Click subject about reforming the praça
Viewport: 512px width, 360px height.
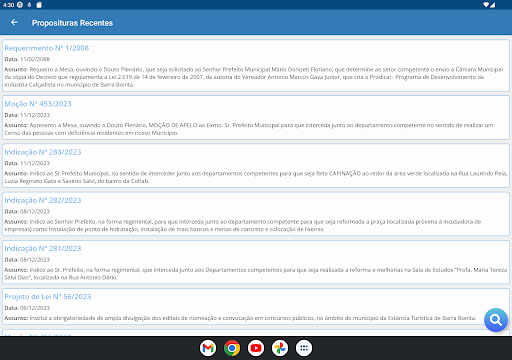tap(243, 225)
